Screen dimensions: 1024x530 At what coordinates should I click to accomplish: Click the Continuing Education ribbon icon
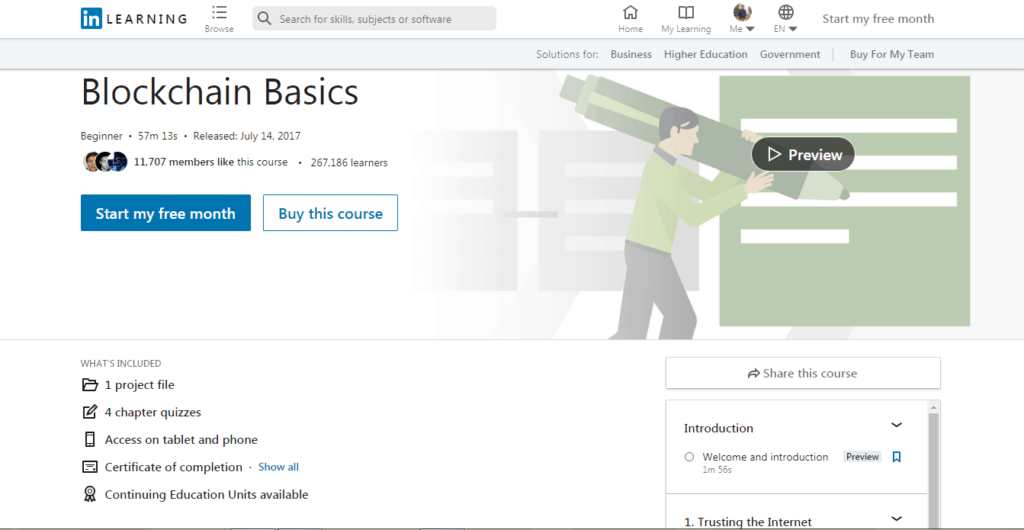point(89,494)
